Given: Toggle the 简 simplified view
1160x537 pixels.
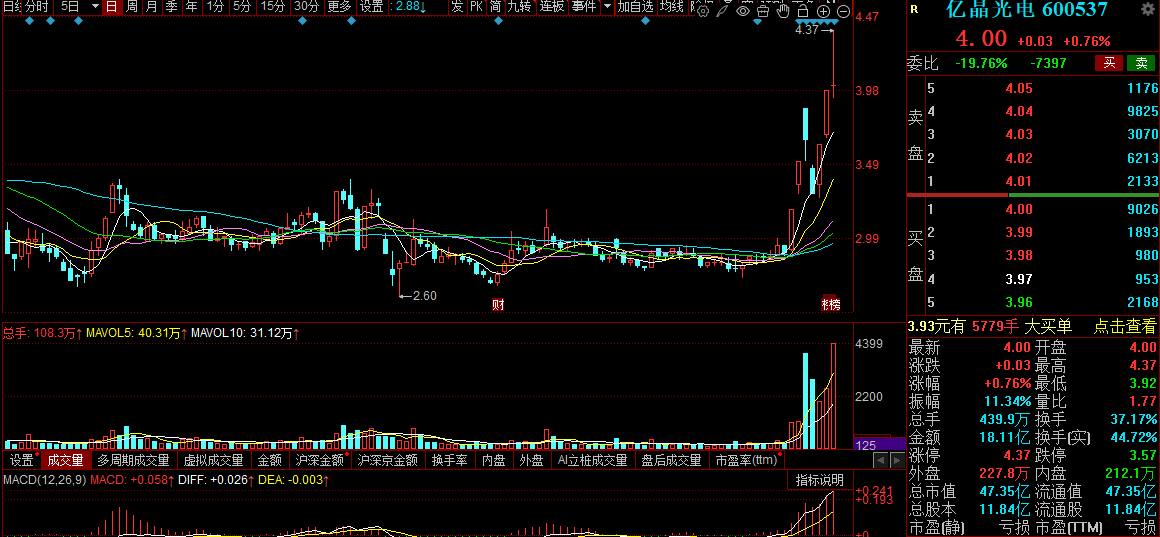Looking at the screenshot, I should 495,7.
